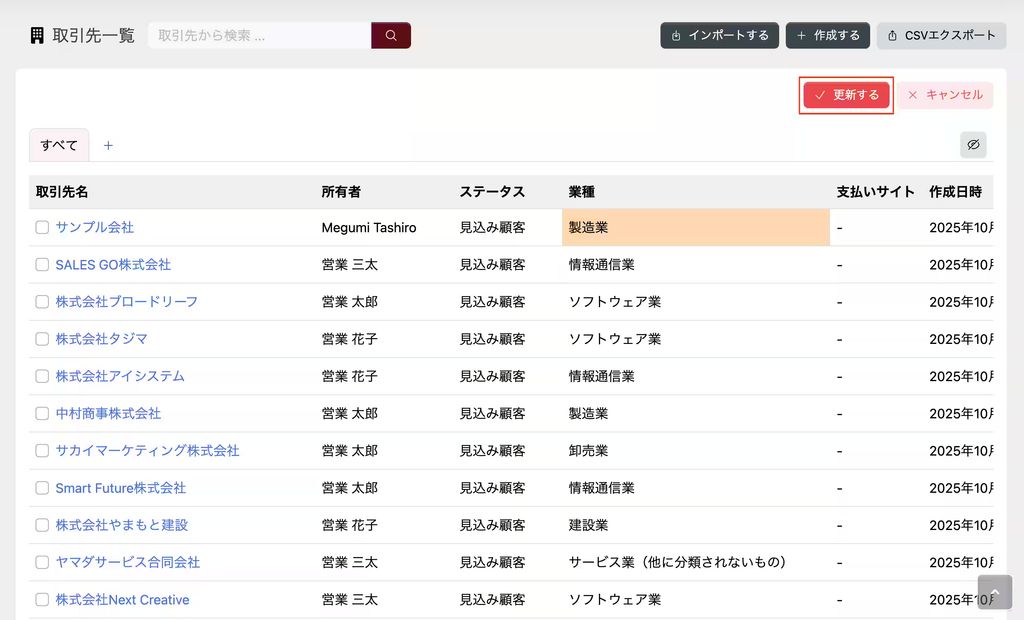Click the search magnifier button
The width and height of the screenshot is (1024, 620).
tap(391, 35)
